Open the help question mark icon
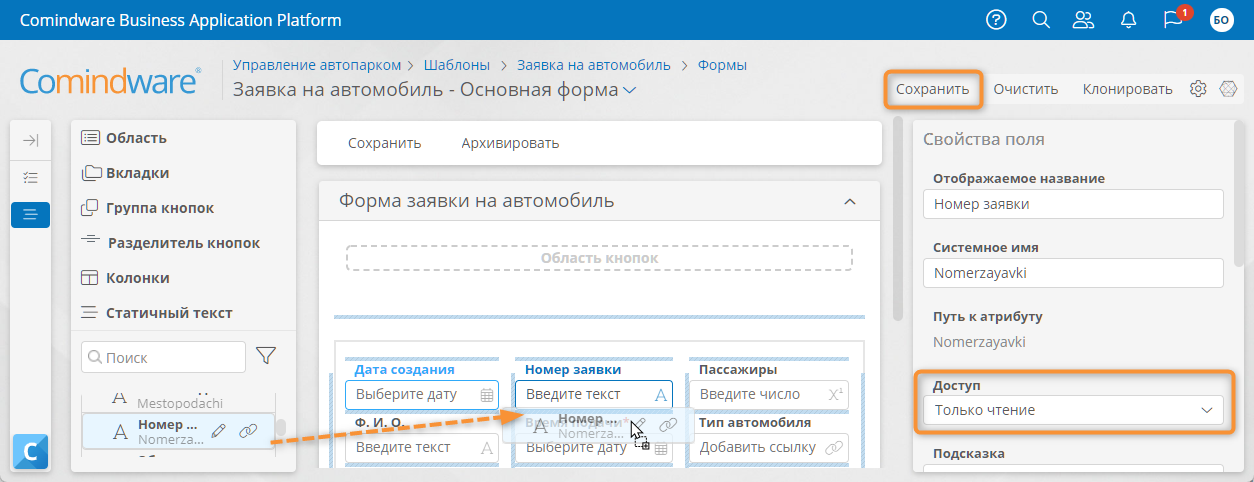This screenshot has height=482, width=1254. pos(996,20)
